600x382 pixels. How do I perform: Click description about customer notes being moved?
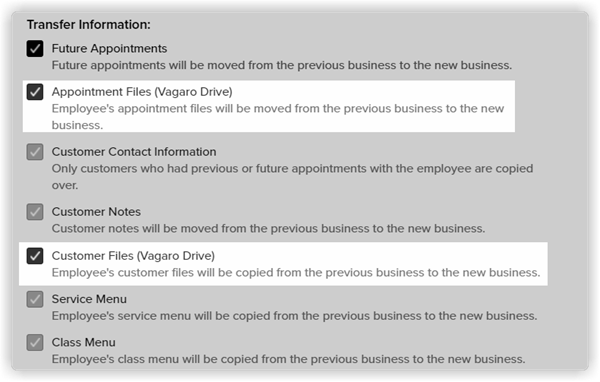coord(268,229)
